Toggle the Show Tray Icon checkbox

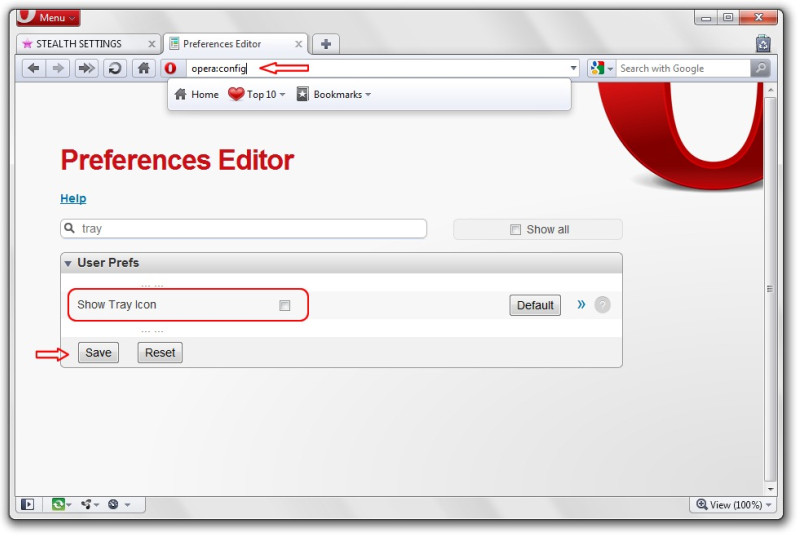click(x=285, y=305)
